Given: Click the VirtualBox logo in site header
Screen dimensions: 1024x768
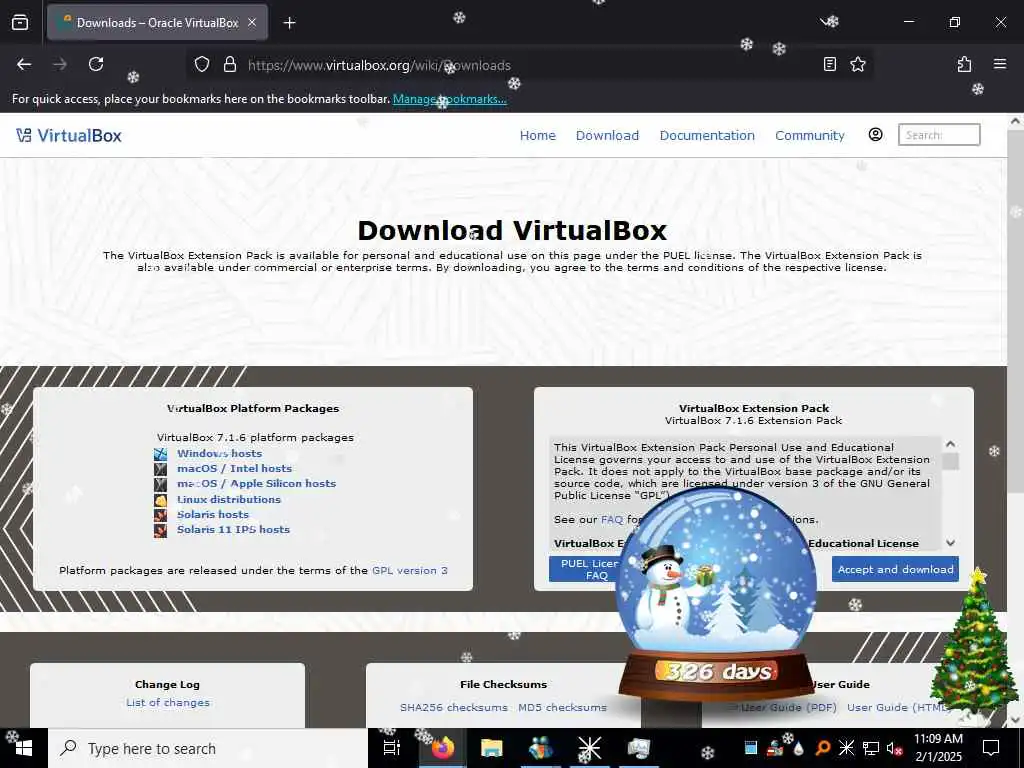Looking at the screenshot, I should pos(69,135).
